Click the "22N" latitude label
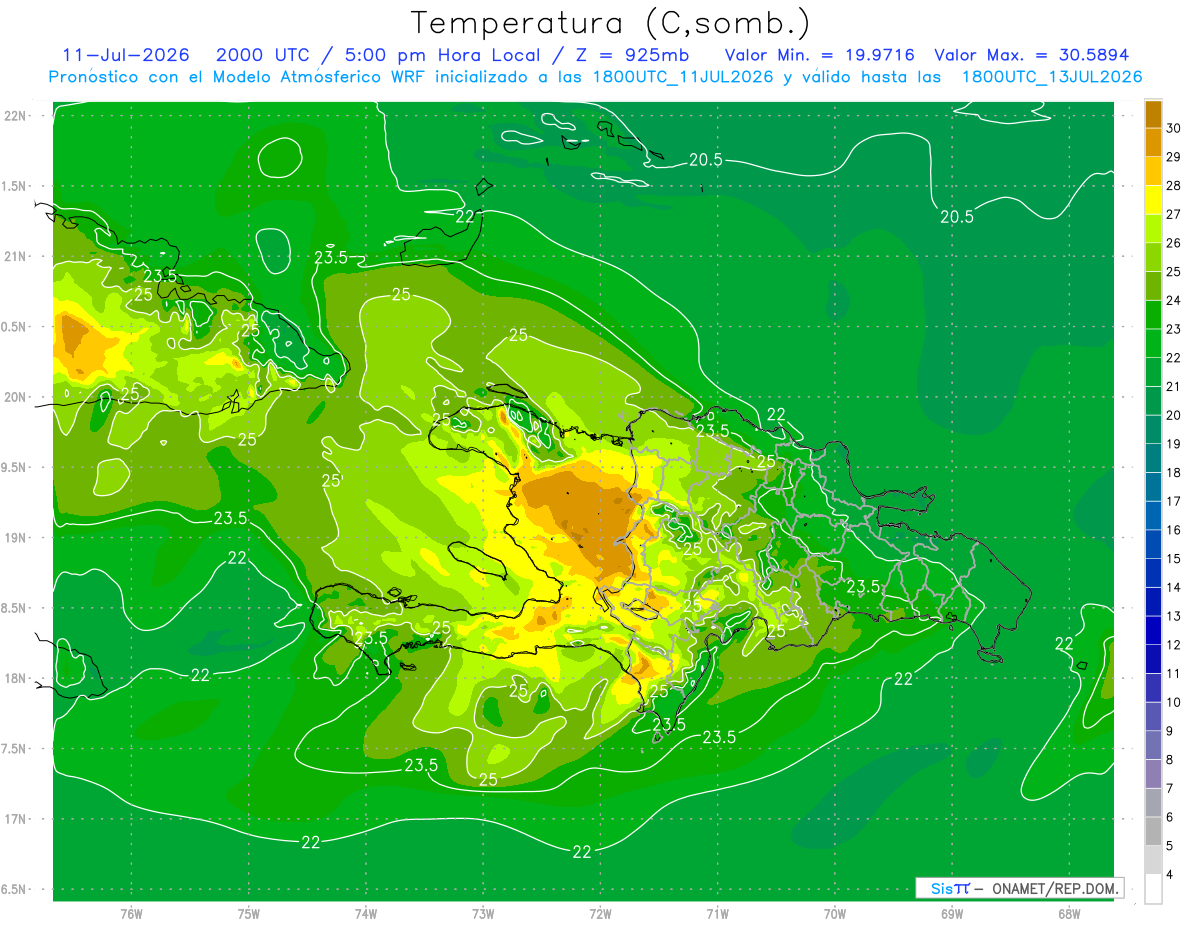Image resolution: width=1200 pixels, height=927 pixels. click(15, 116)
